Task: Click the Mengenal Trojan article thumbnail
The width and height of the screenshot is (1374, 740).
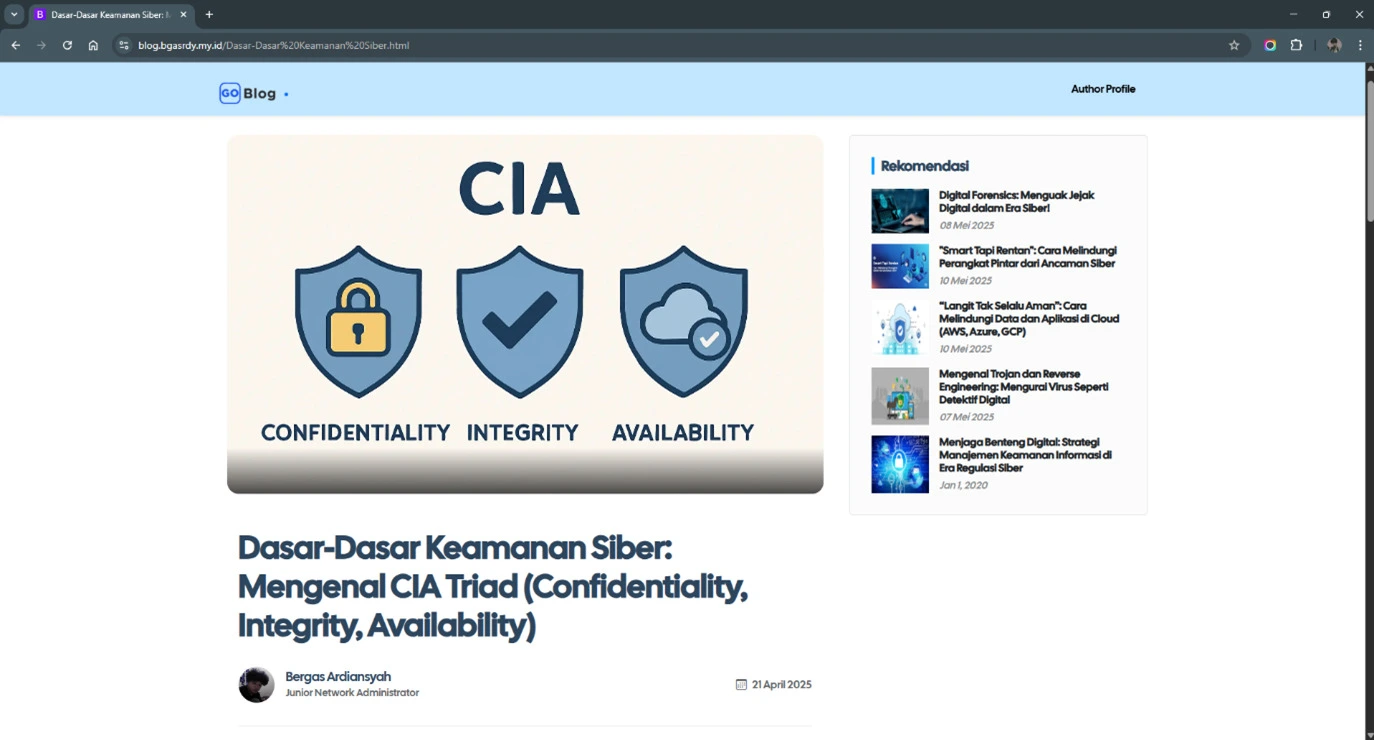Action: [x=899, y=396]
